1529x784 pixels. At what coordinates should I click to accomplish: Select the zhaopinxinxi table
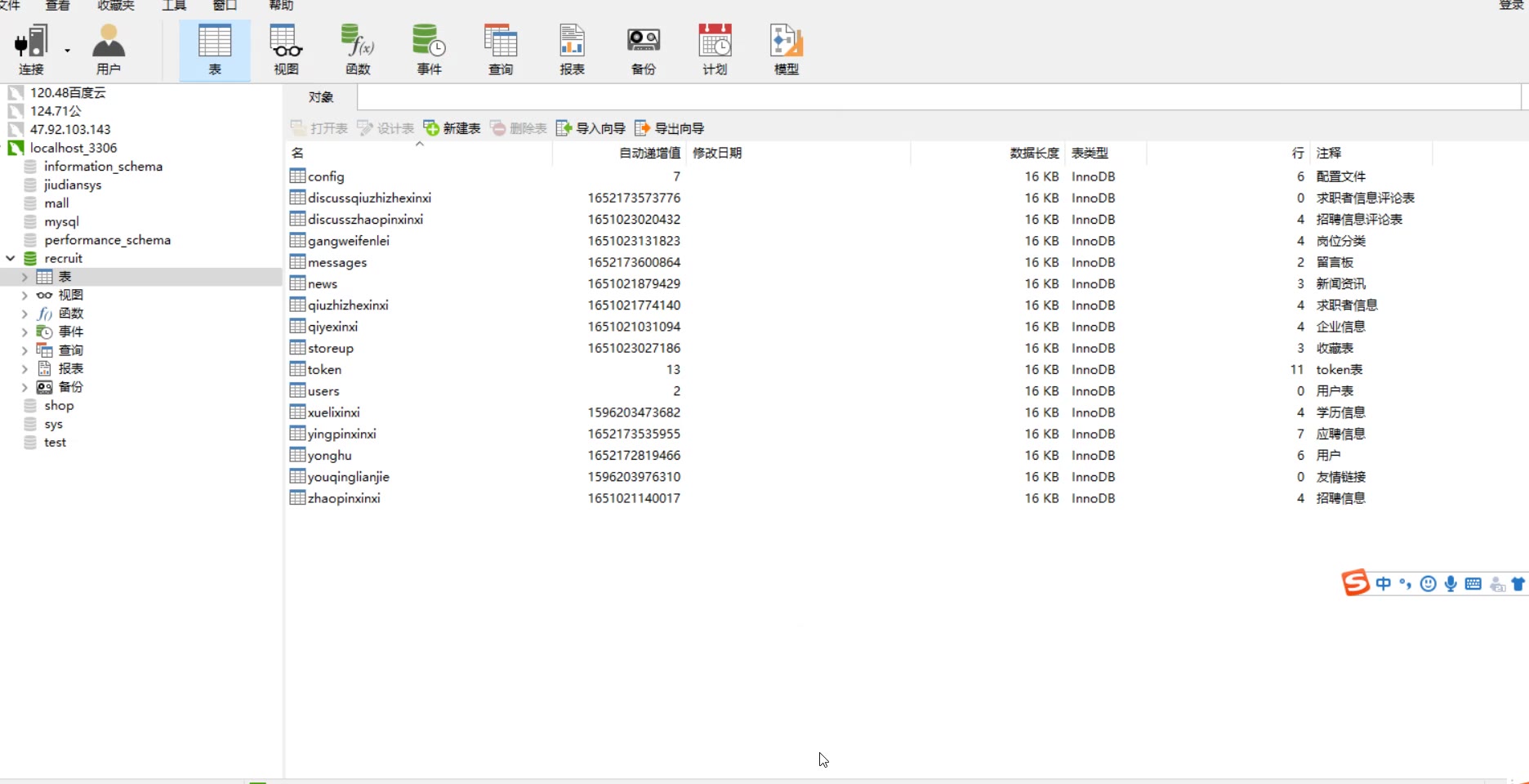click(x=344, y=498)
